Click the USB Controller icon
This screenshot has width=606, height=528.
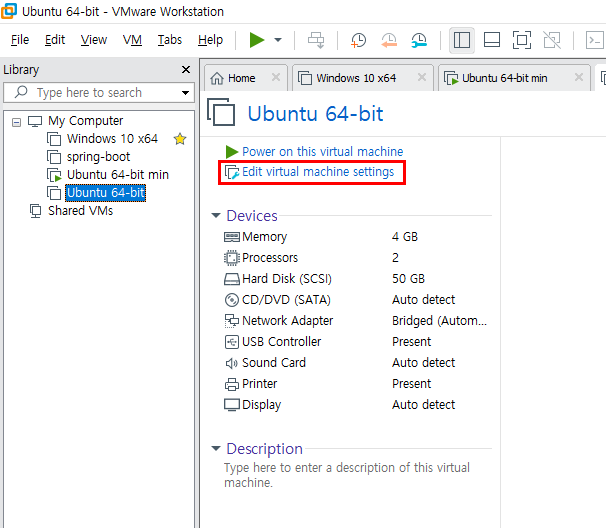click(x=232, y=342)
